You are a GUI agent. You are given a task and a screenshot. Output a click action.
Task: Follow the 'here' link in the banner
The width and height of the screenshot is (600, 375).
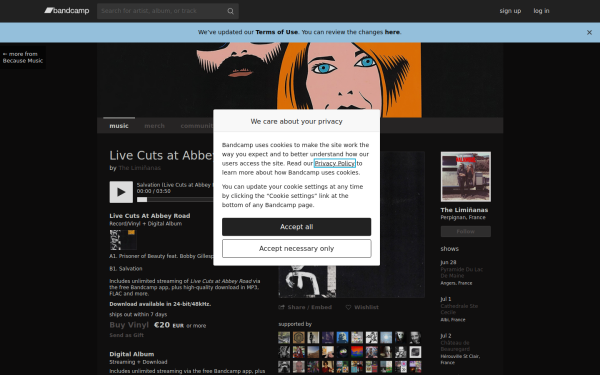point(392,32)
